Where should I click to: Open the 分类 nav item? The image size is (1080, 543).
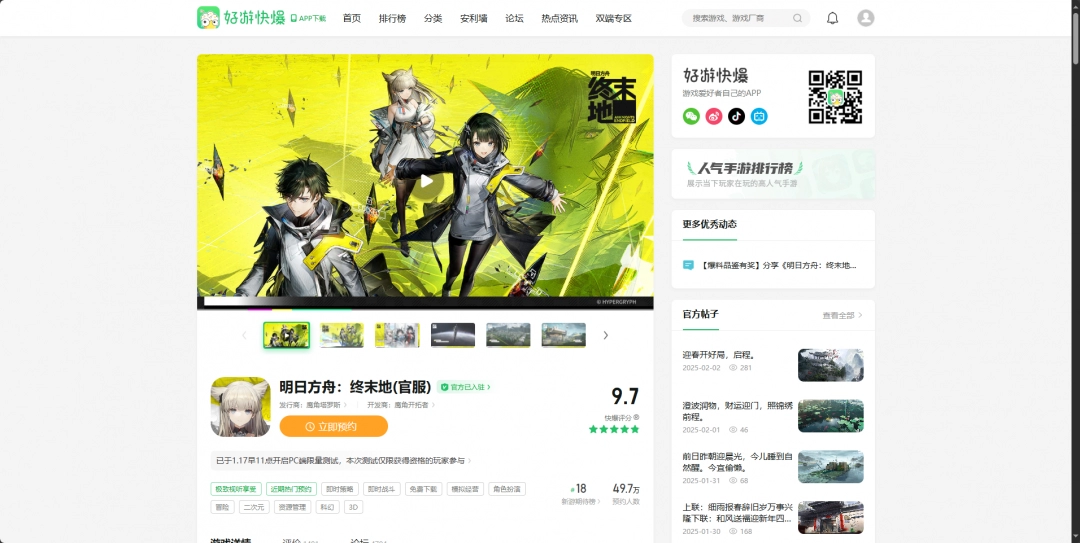click(x=433, y=19)
